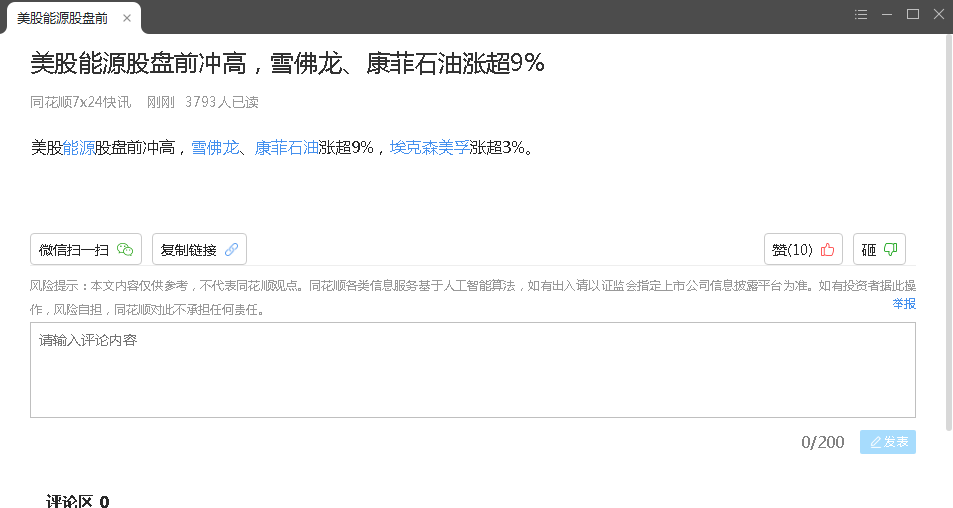
Task: Click the 0/200 character counter
Action: click(823, 442)
